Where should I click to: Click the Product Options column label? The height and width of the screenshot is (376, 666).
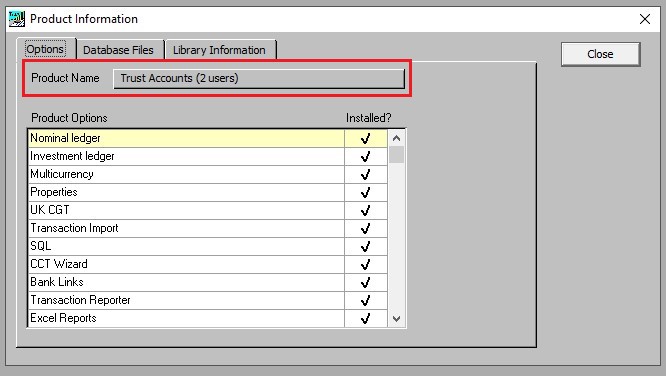click(69, 118)
